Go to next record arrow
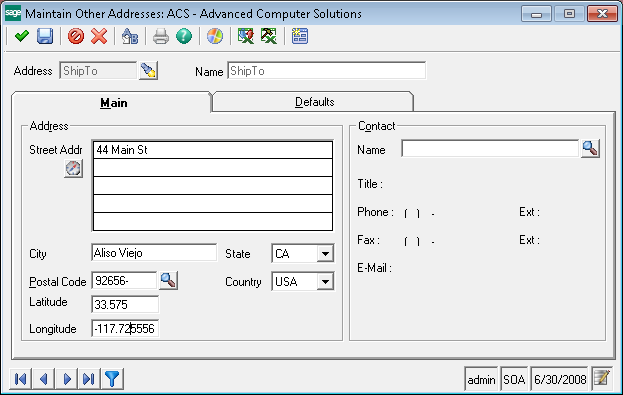The height and width of the screenshot is (395, 623). 67,379
